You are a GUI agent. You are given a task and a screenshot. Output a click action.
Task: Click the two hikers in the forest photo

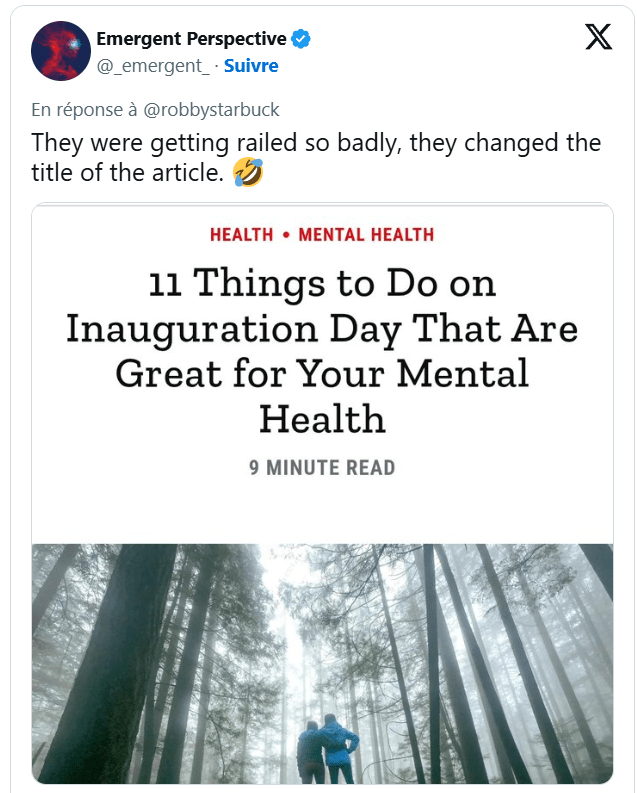[328, 749]
